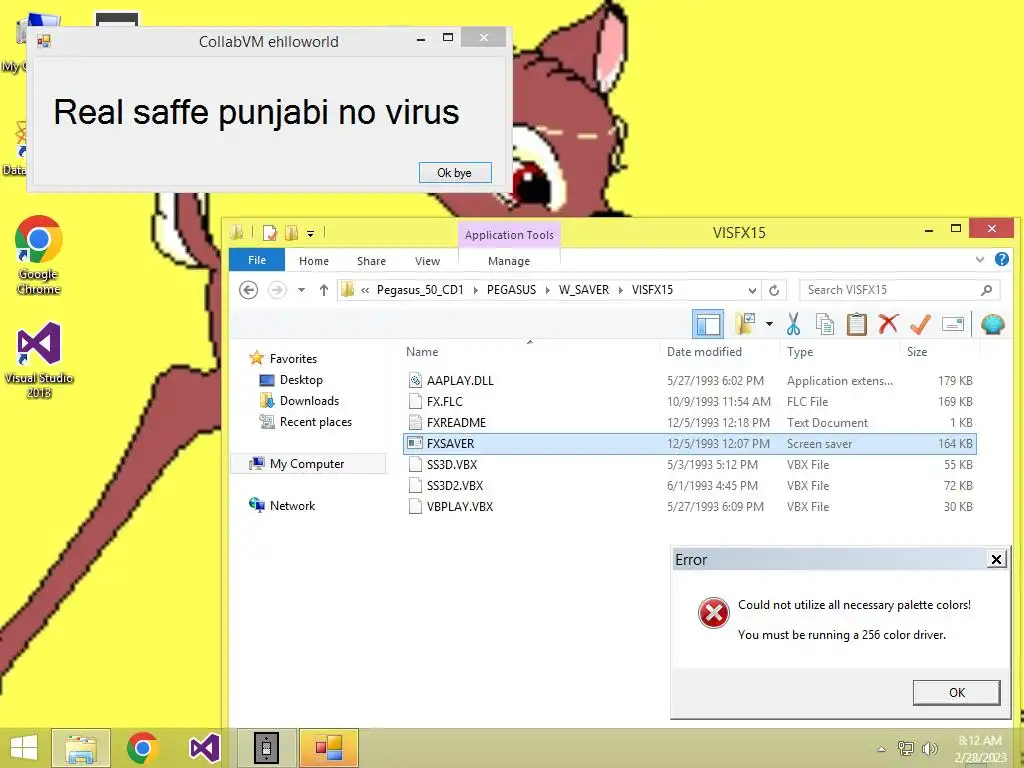Click Visual Studio on the taskbar
This screenshot has height=768, width=1024.
click(204, 748)
